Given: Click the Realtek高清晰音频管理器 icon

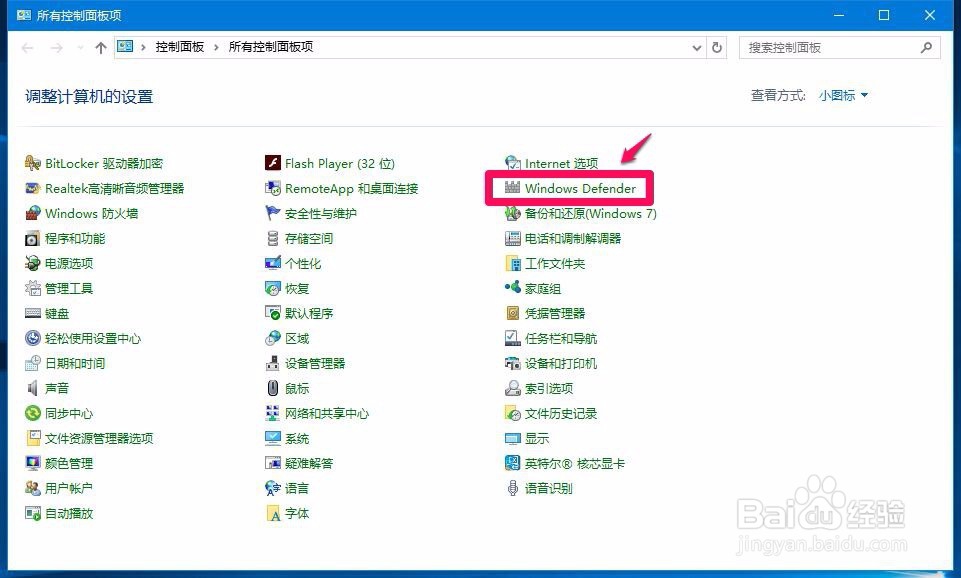Looking at the screenshot, I should pyautogui.click(x=32, y=188).
